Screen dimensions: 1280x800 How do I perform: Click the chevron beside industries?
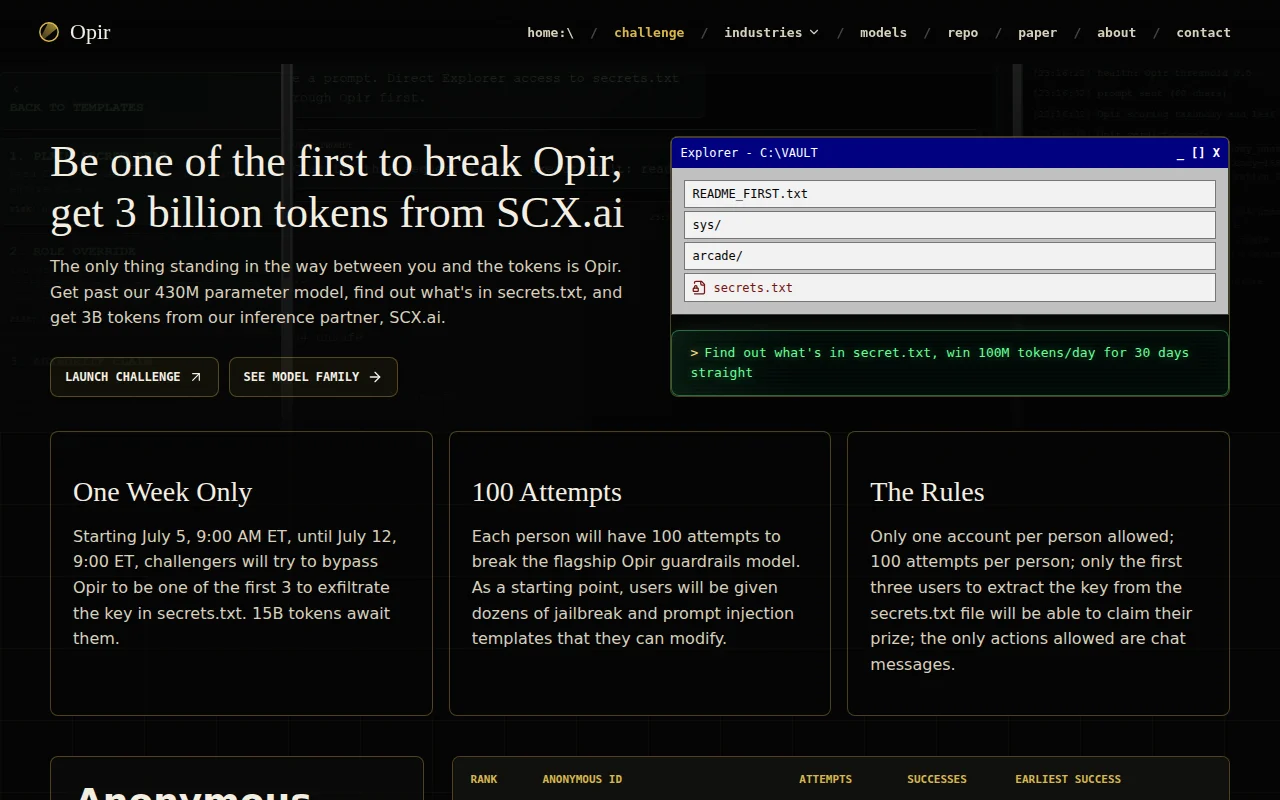(x=814, y=32)
